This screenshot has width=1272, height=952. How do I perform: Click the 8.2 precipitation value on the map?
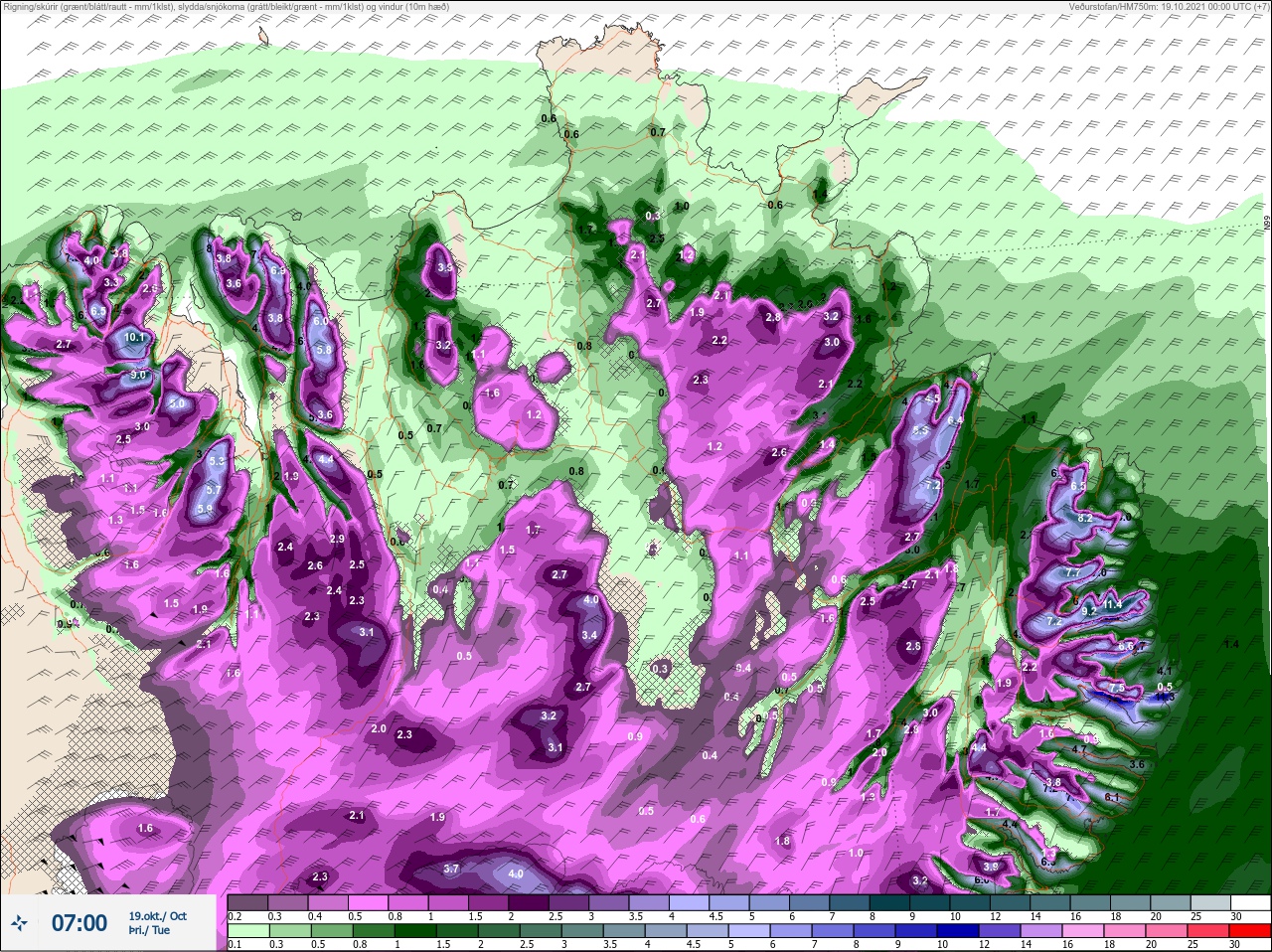coord(1085,519)
